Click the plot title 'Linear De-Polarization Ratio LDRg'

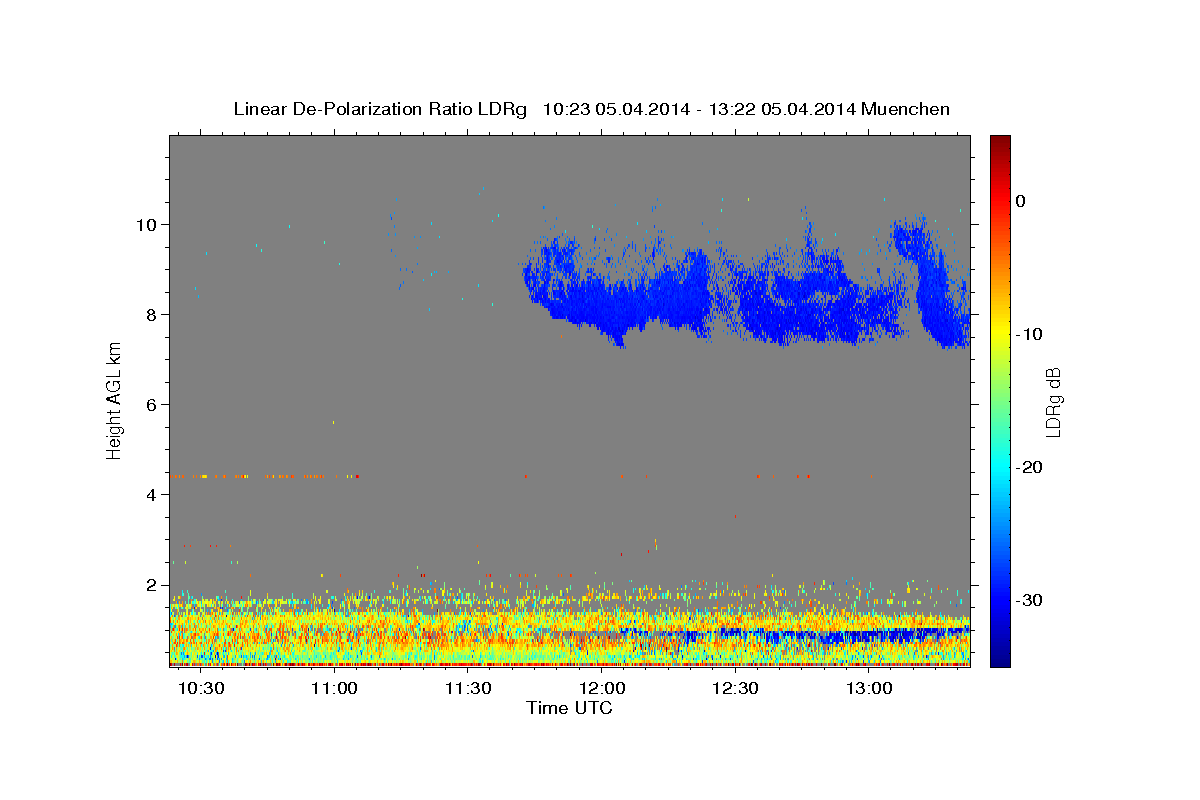379,109
